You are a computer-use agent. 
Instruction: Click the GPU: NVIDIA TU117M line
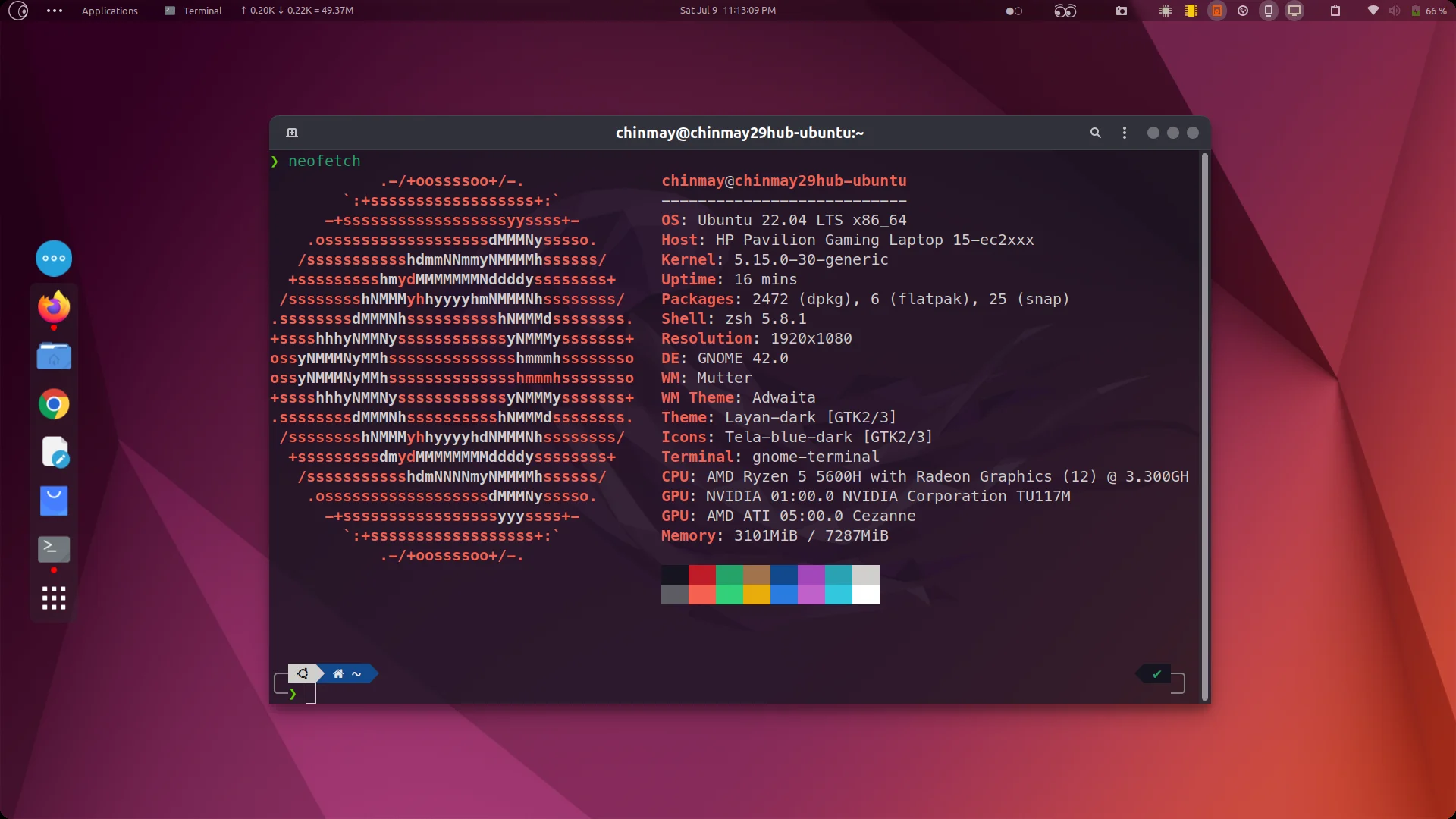coord(866,496)
